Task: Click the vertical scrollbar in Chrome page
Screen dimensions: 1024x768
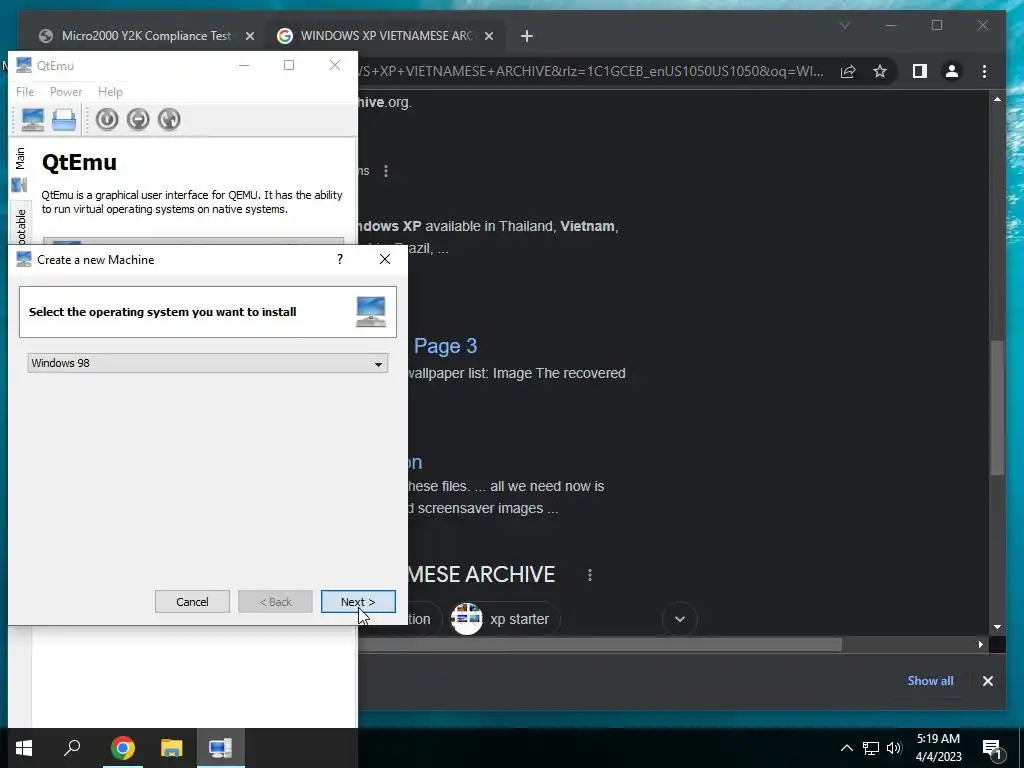Action: tap(997, 408)
